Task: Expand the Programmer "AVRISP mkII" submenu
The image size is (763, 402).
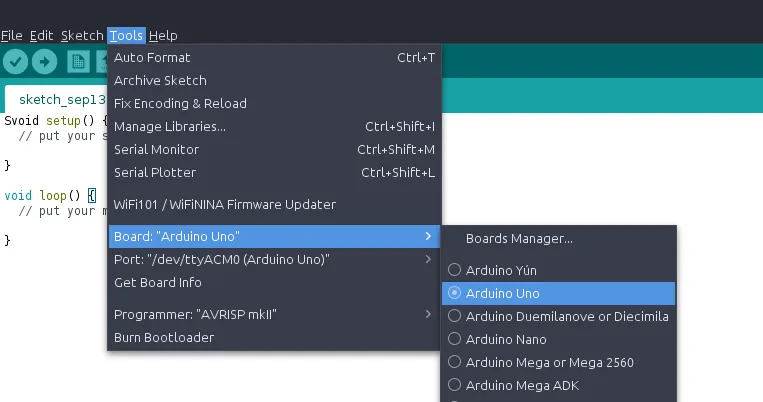Action: (x=428, y=315)
